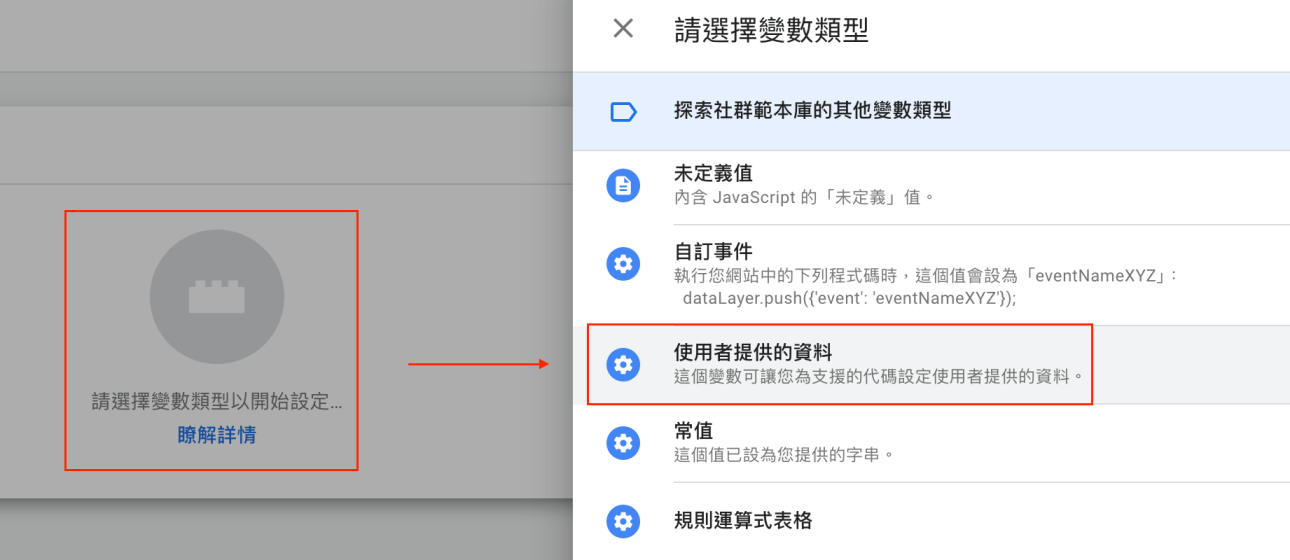Click the gear icon for 規則運算式表格
This screenshot has width=1290, height=560.
click(623, 521)
